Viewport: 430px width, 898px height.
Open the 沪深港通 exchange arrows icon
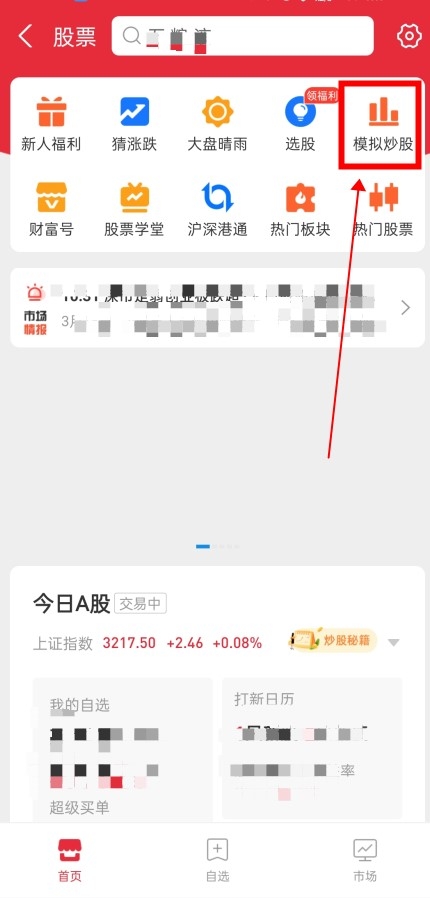(217, 198)
